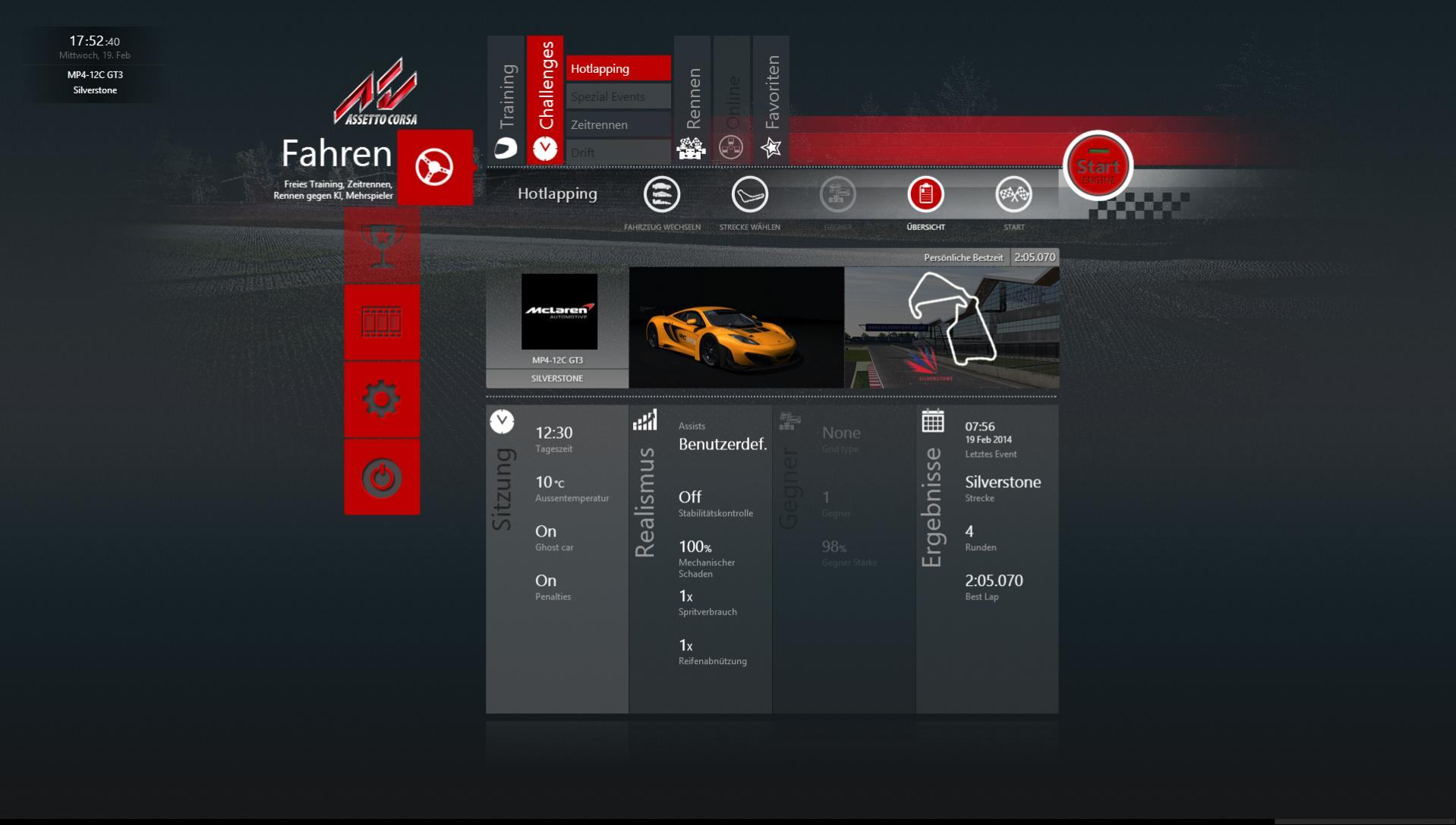Open the film strip media tile
This screenshot has height=825, width=1456.
[x=382, y=322]
